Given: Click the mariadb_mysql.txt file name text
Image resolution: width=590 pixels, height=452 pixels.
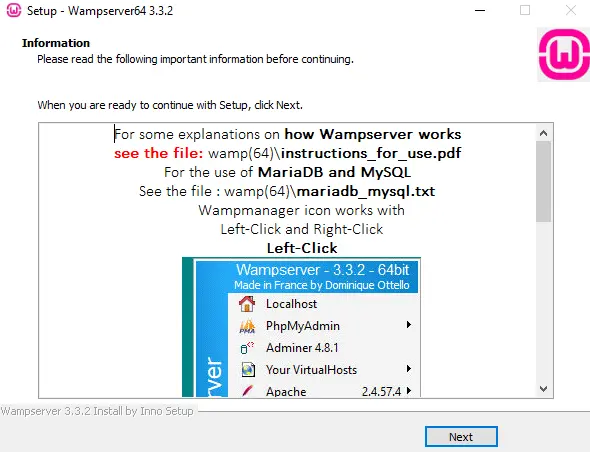Looking at the screenshot, I should (366, 192).
